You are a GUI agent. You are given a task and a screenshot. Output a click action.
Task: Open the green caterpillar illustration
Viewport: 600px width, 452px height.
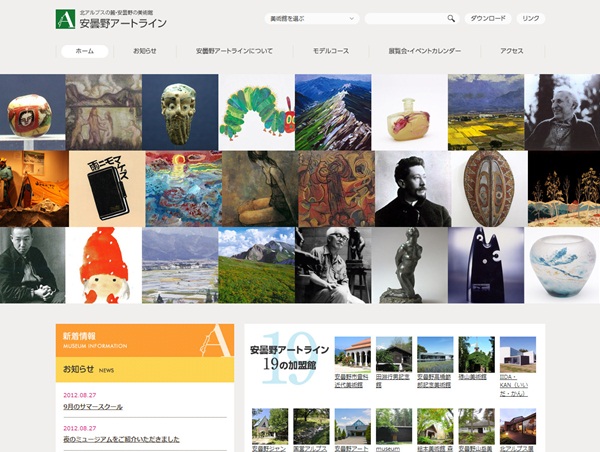[257, 112]
